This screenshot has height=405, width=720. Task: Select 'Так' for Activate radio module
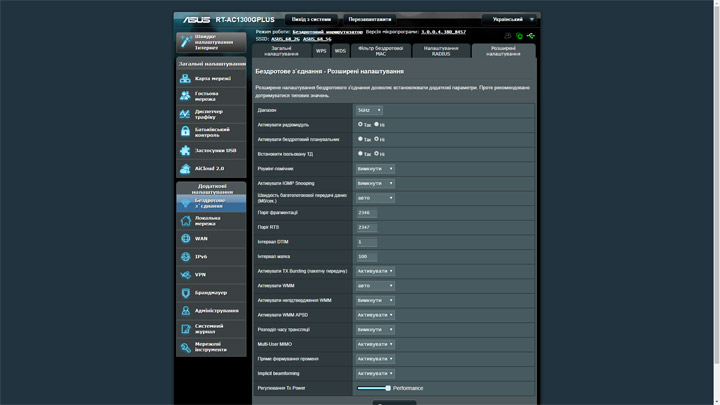click(x=360, y=124)
